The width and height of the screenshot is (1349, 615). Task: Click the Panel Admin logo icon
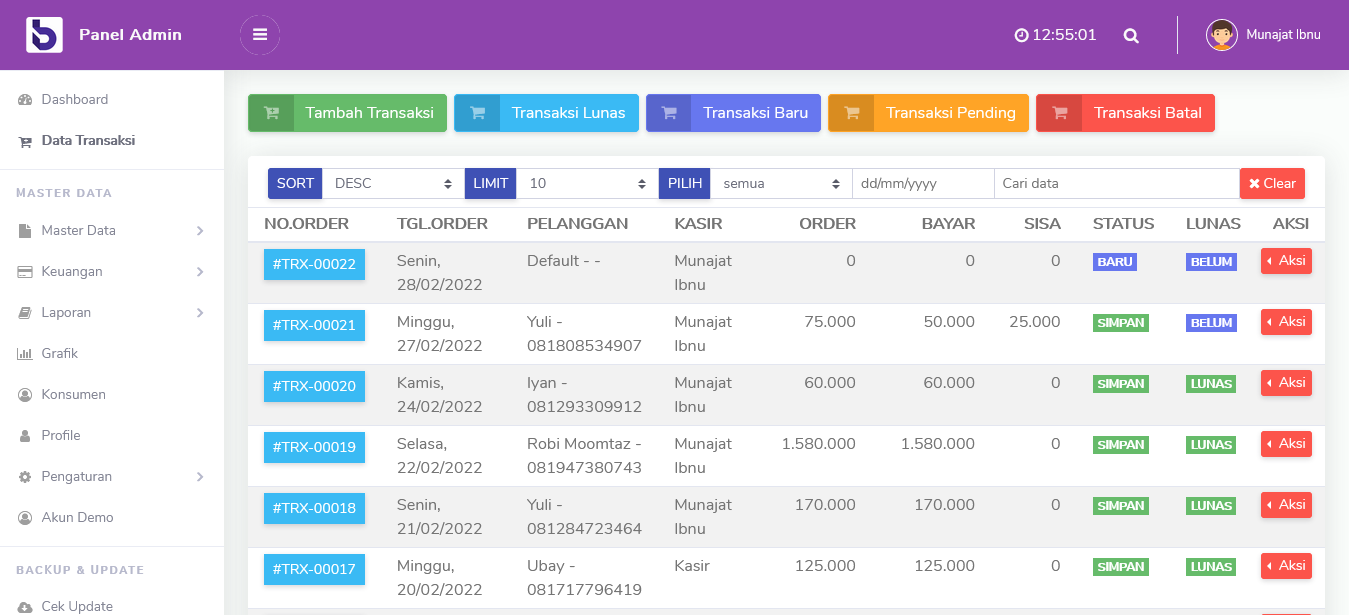(x=44, y=35)
